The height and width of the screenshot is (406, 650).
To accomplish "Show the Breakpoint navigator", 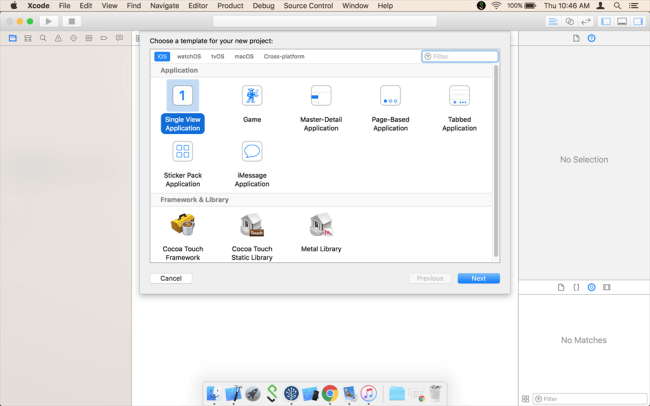I will point(104,38).
